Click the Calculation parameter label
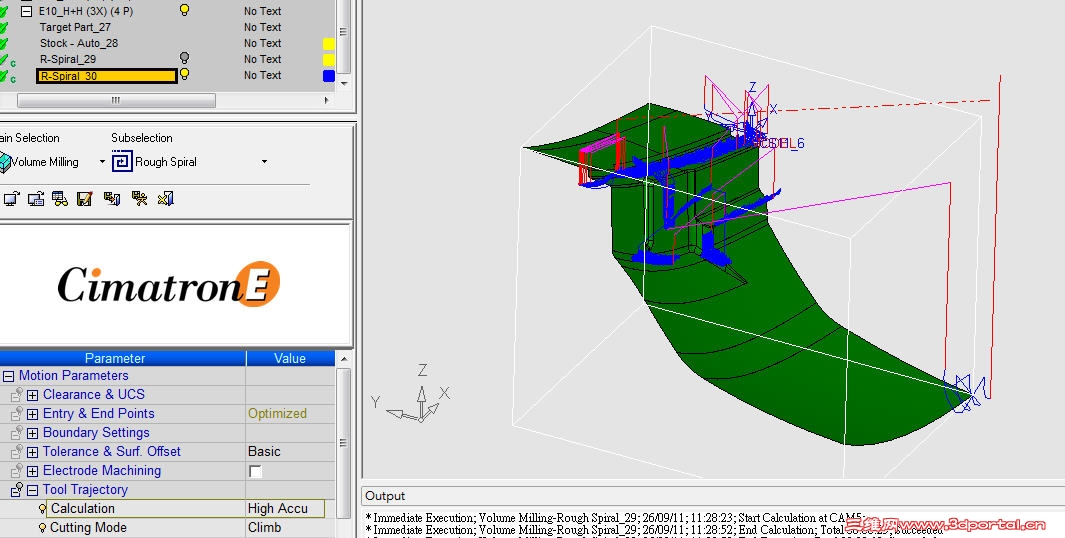1065x538 pixels. pyautogui.click(x=83, y=508)
